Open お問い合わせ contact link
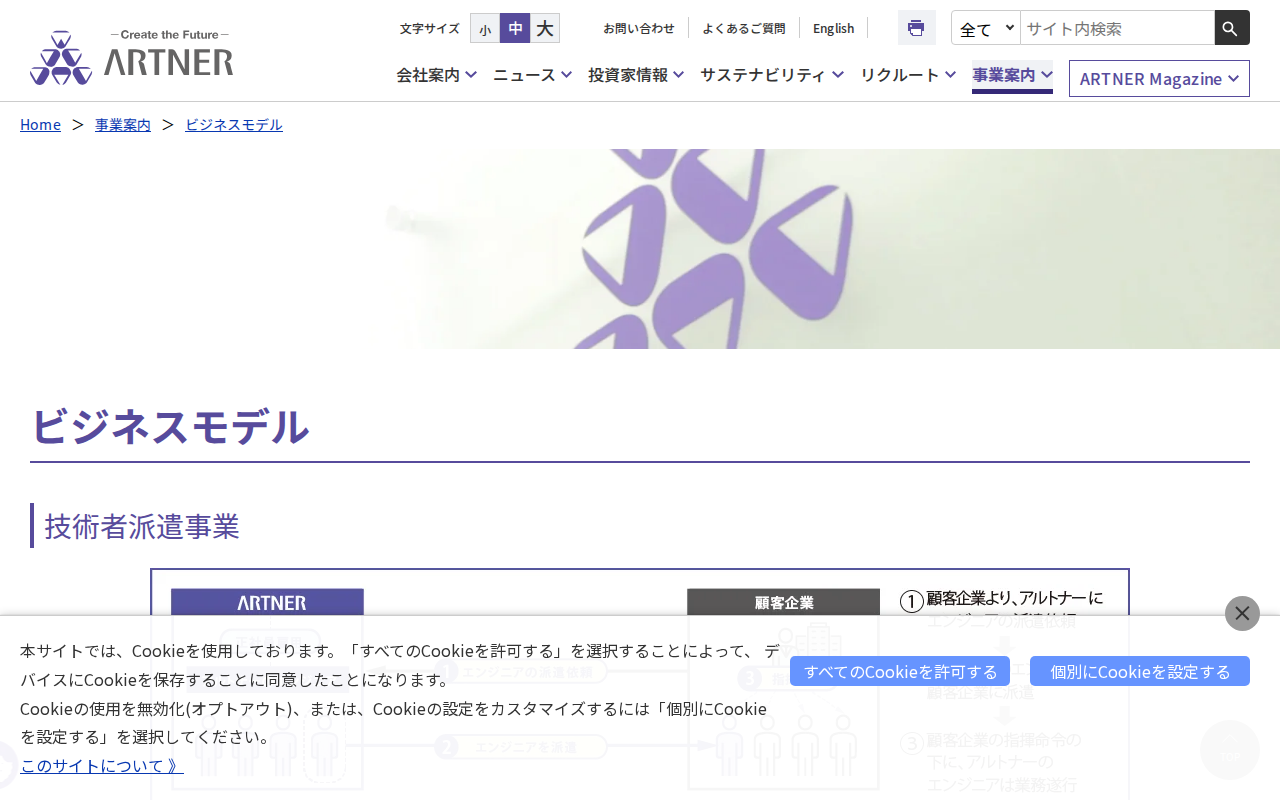The width and height of the screenshot is (1280, 800). 639,28
